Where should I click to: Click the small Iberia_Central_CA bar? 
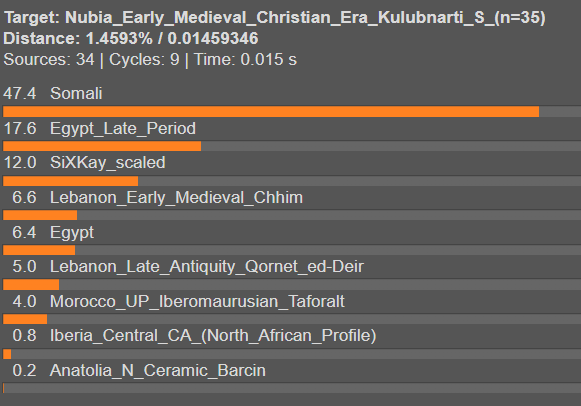click(7, 354)
